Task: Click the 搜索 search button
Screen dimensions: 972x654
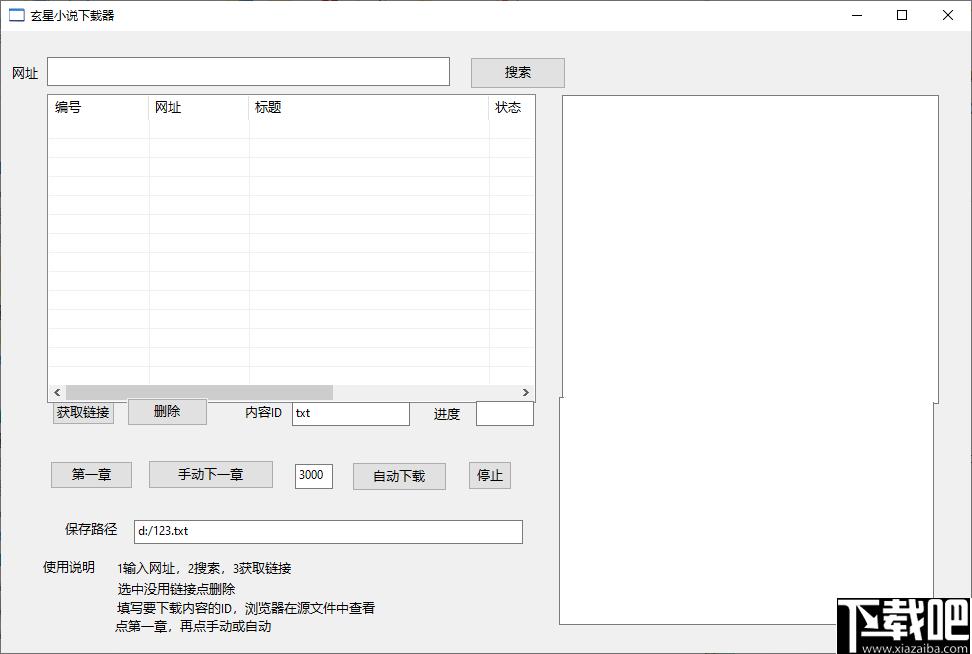Action: (518, 73)
